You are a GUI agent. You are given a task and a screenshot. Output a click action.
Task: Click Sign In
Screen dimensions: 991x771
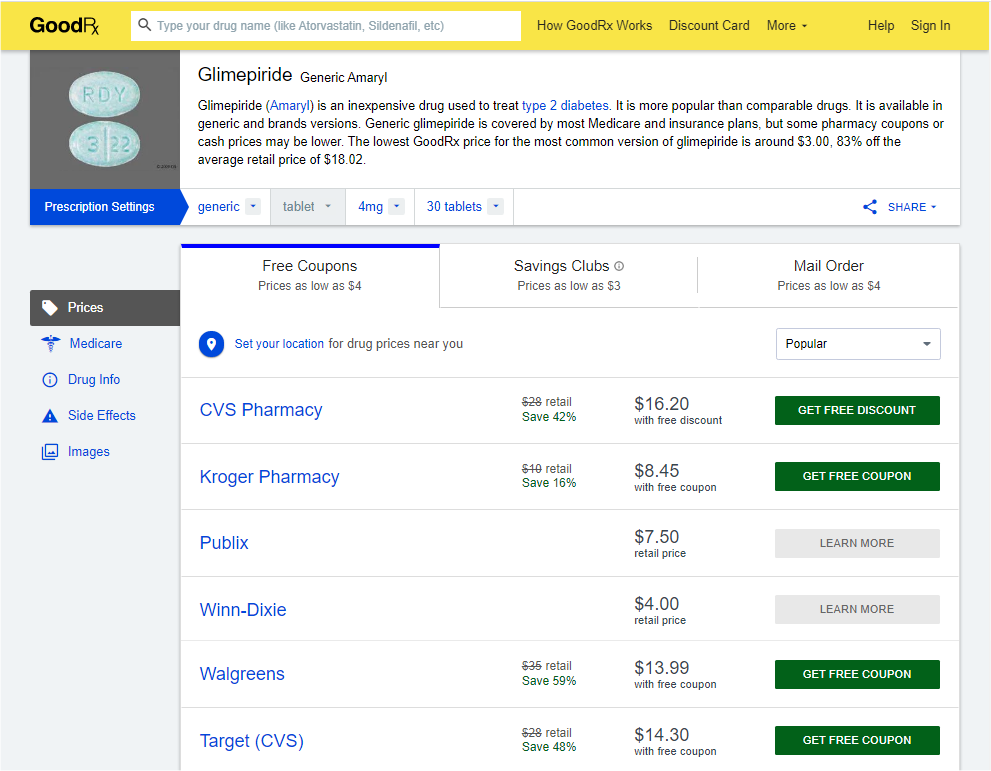[930, 26]
